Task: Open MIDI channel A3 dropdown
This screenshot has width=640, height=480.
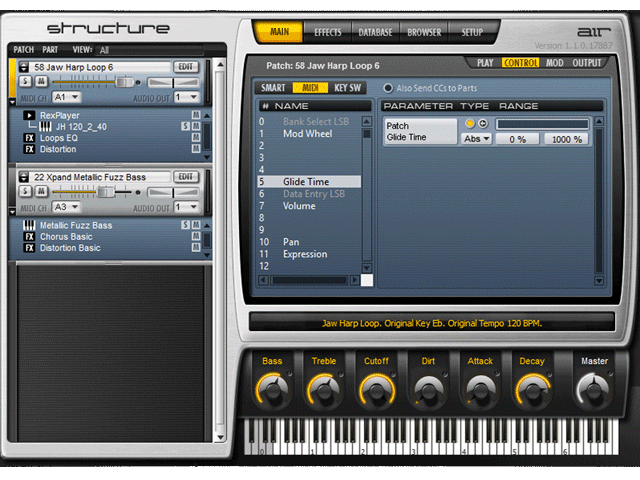Action: 67,207
